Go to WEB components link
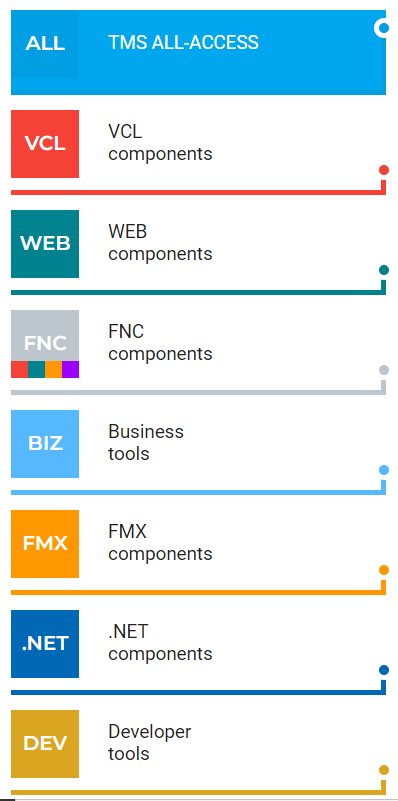This screenshot has width=398, height=801. 160,243
